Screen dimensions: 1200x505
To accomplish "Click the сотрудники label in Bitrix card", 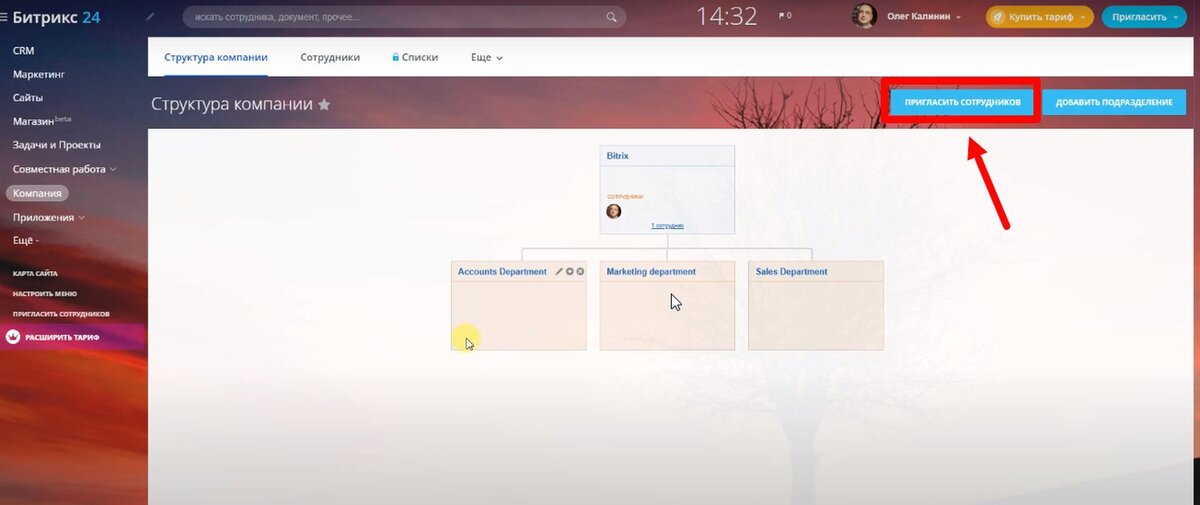I will 625,197.
